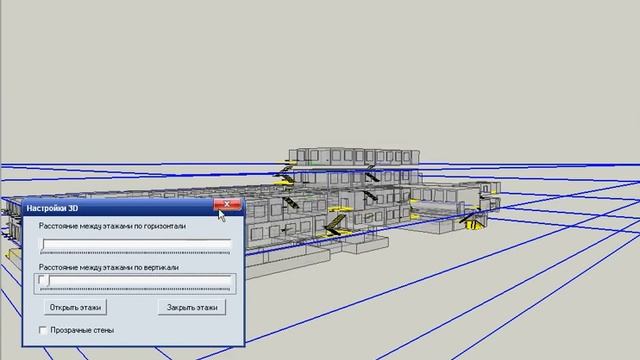Image resolution: width=640 pixels, height=360 pixels.
Task: Click the horizontal floor distance slider
Action: tap(136, 246)
